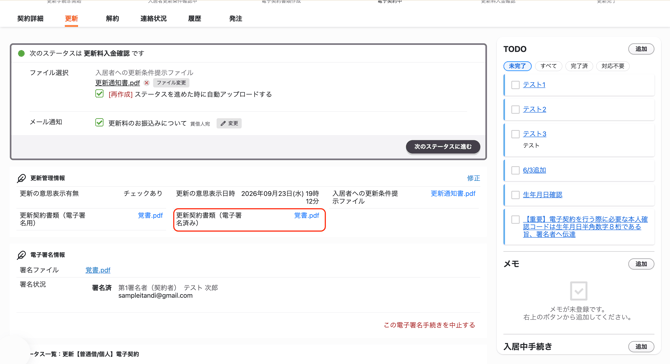Open 覚書.pdf for 更新契約書類（電子署名用）
This screenshot has height=364, width=670.
[150, 215]
